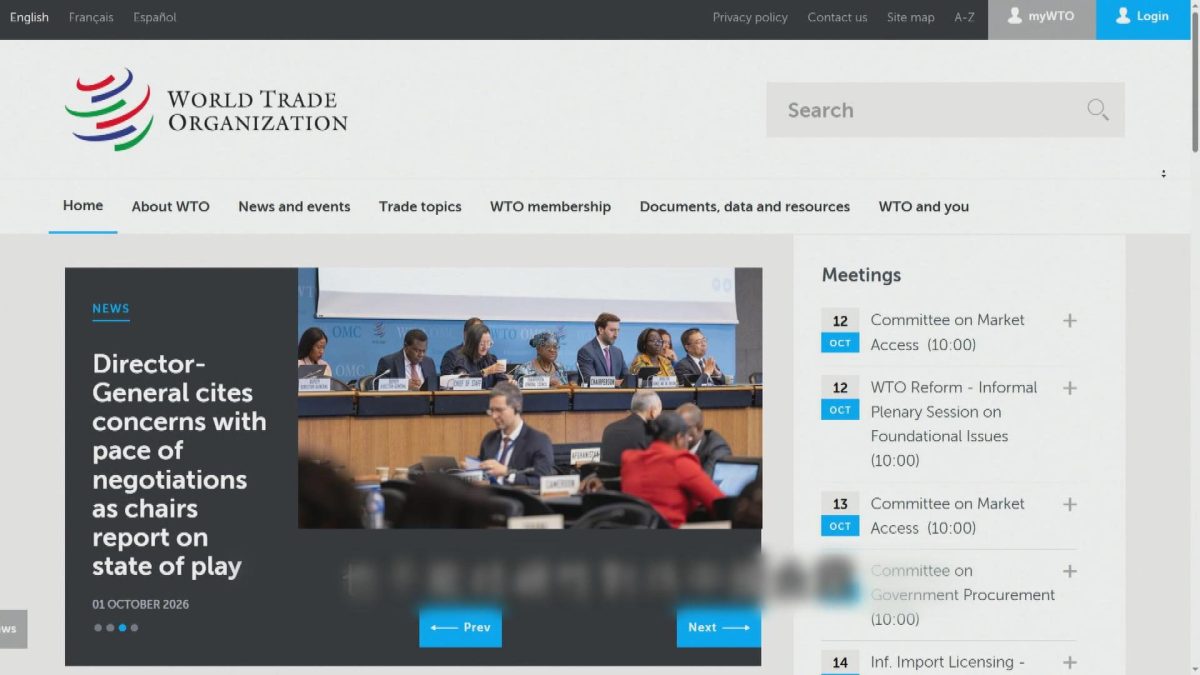Viewport: 1200px width, 675px height.
Task: Open the Contact us link
Action: click(837, 17)
